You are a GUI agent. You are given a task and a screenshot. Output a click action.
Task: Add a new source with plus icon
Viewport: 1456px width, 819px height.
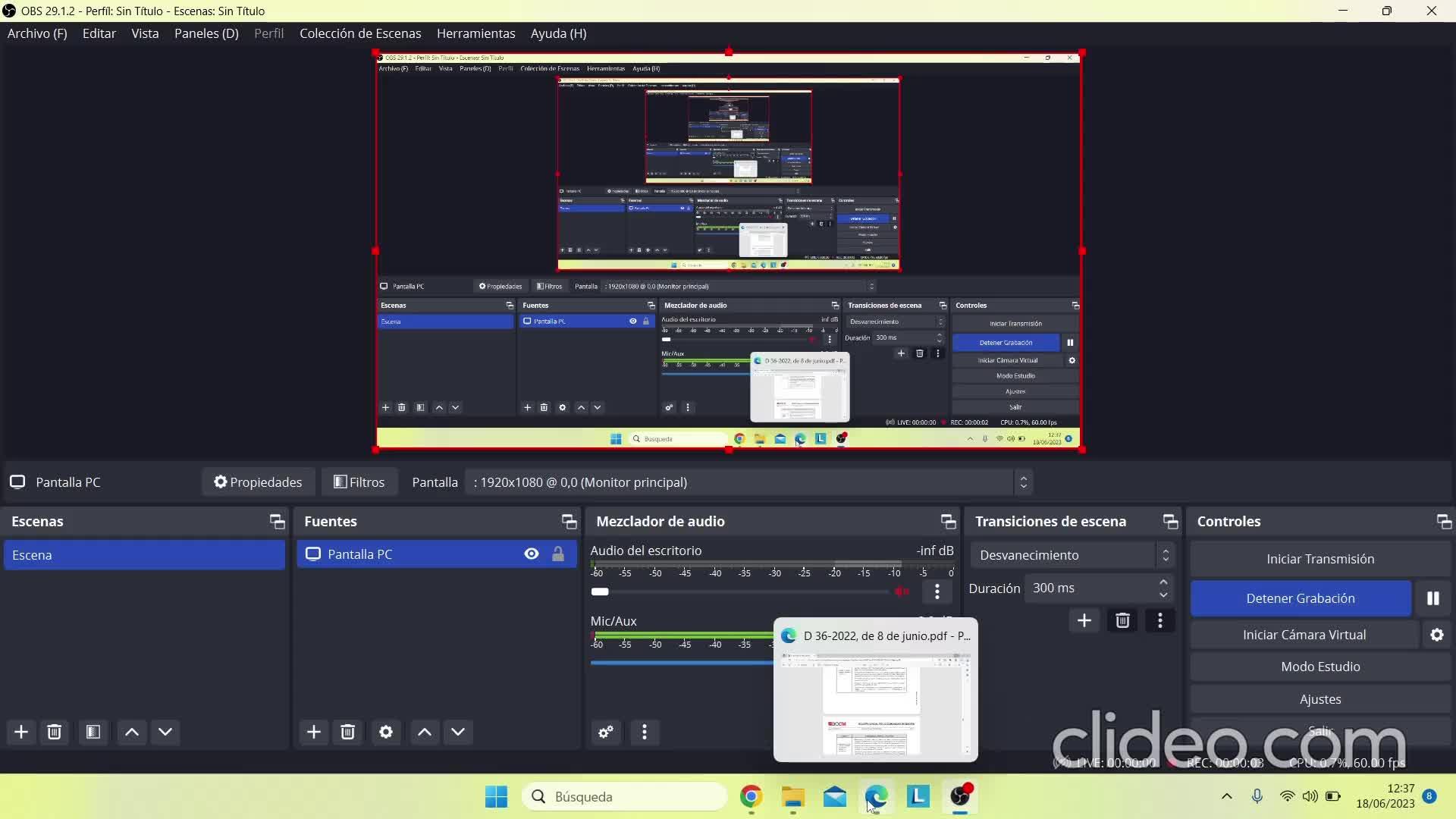(x=313, y=732)
